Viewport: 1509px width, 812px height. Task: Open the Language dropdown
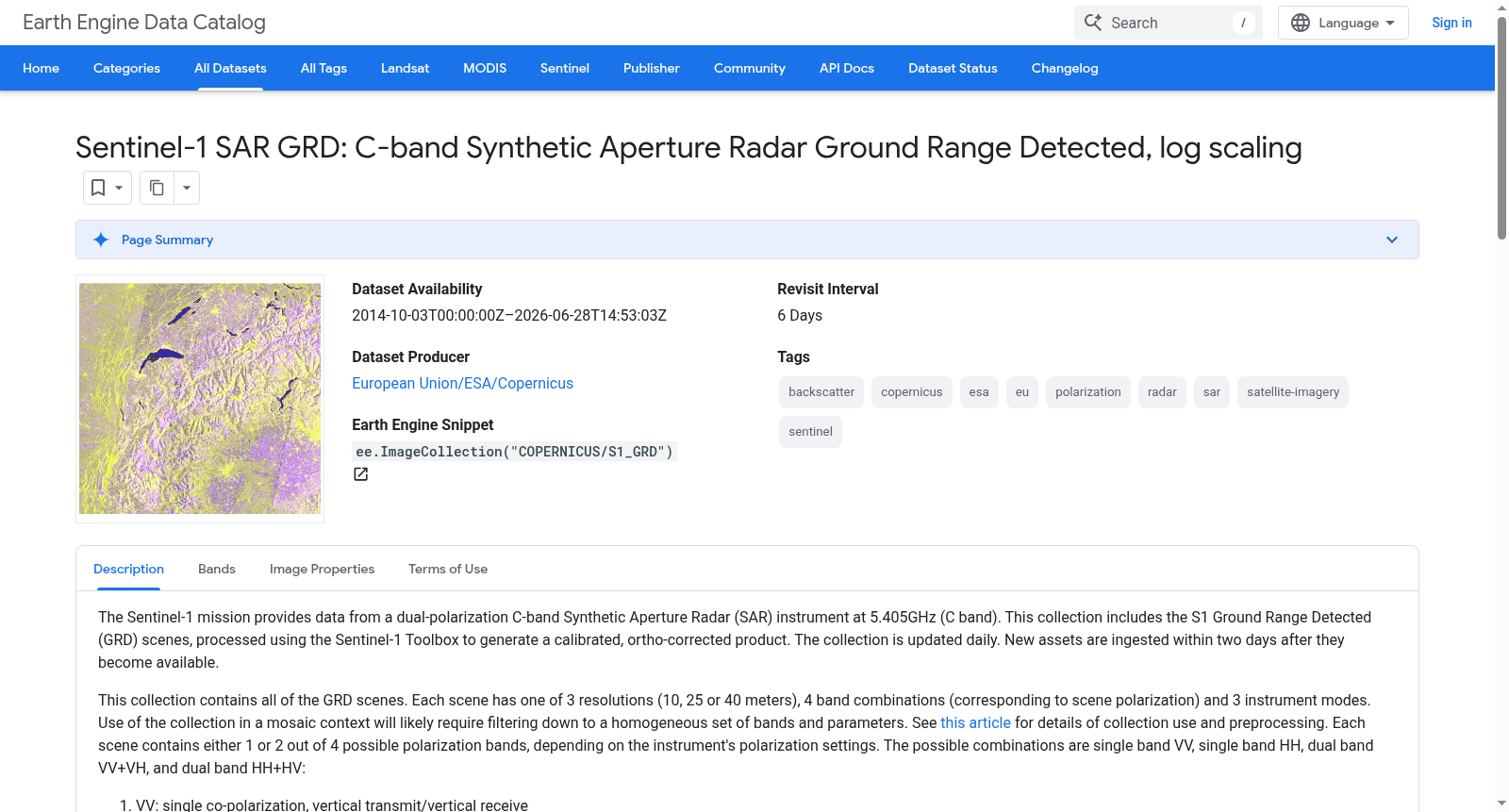tap(1343, 23)
